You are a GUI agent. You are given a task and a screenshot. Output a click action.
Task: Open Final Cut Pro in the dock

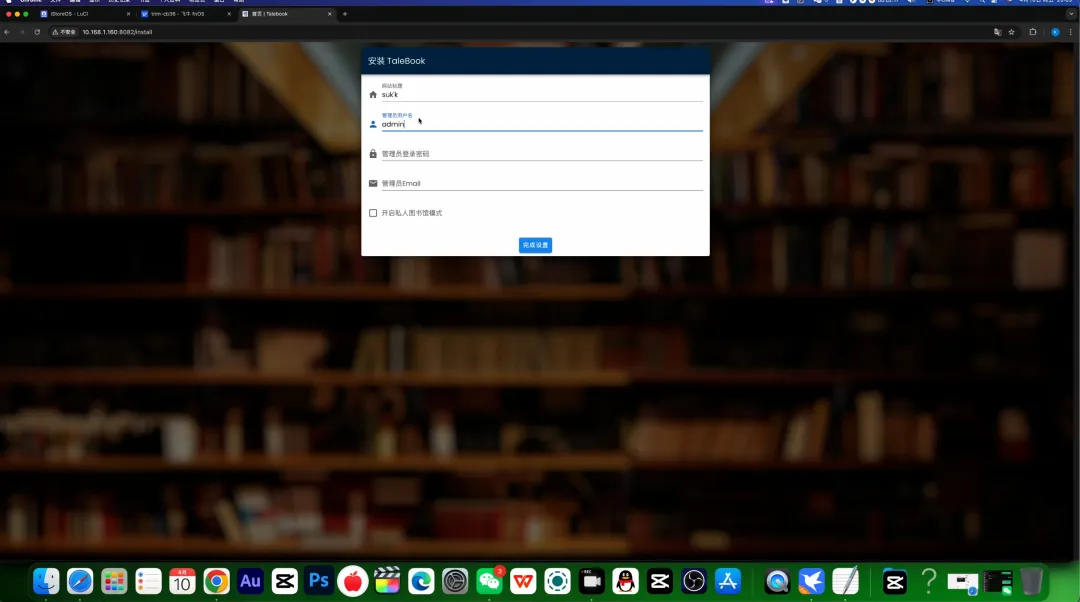[x=387, y=581]
